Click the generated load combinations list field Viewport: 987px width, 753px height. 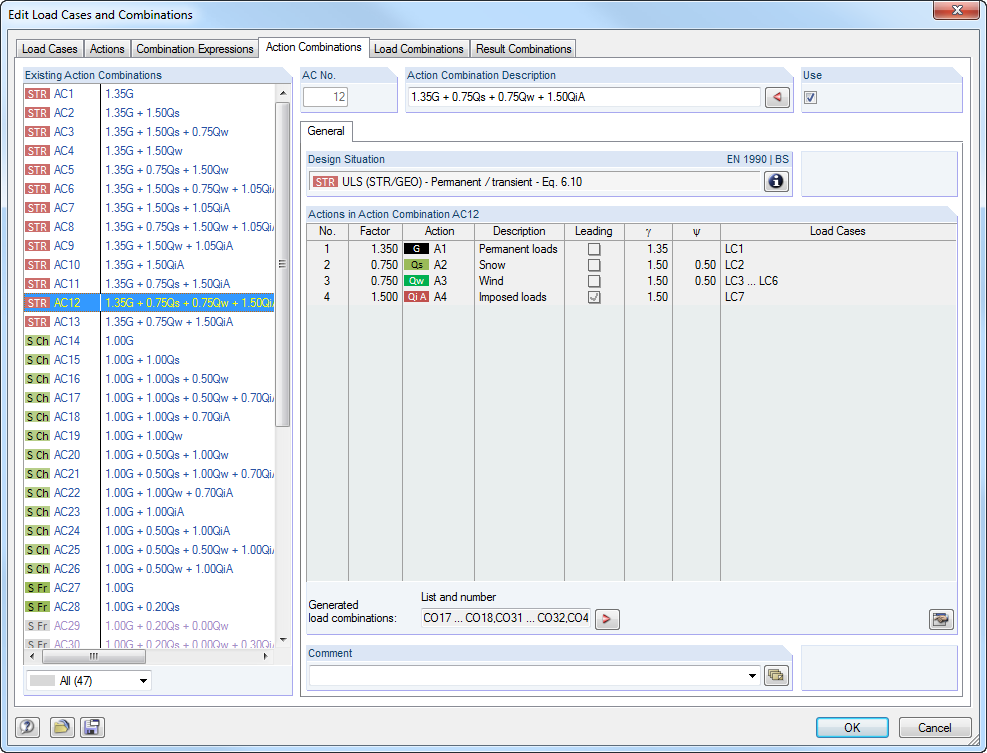[505, 618]
